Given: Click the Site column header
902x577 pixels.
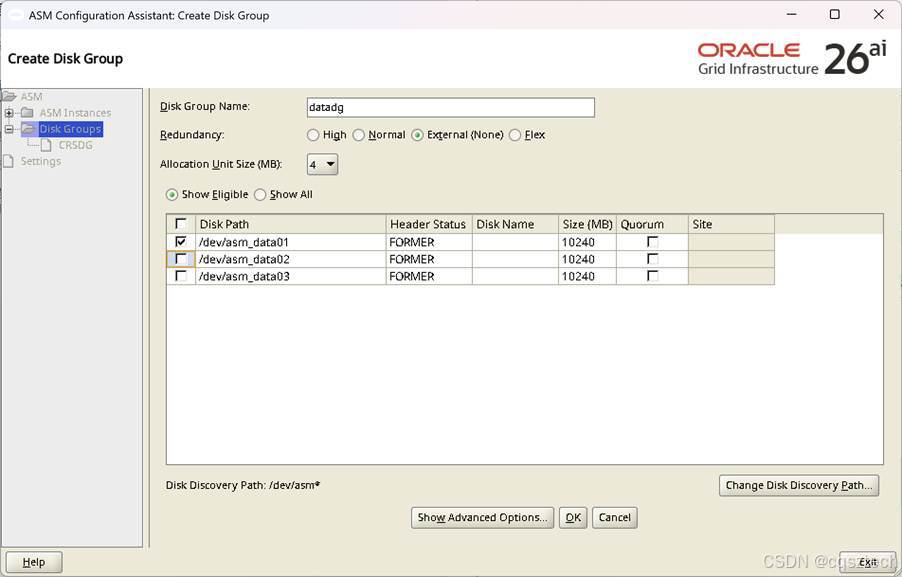Looking at the screenshot, I should point(731,224).
